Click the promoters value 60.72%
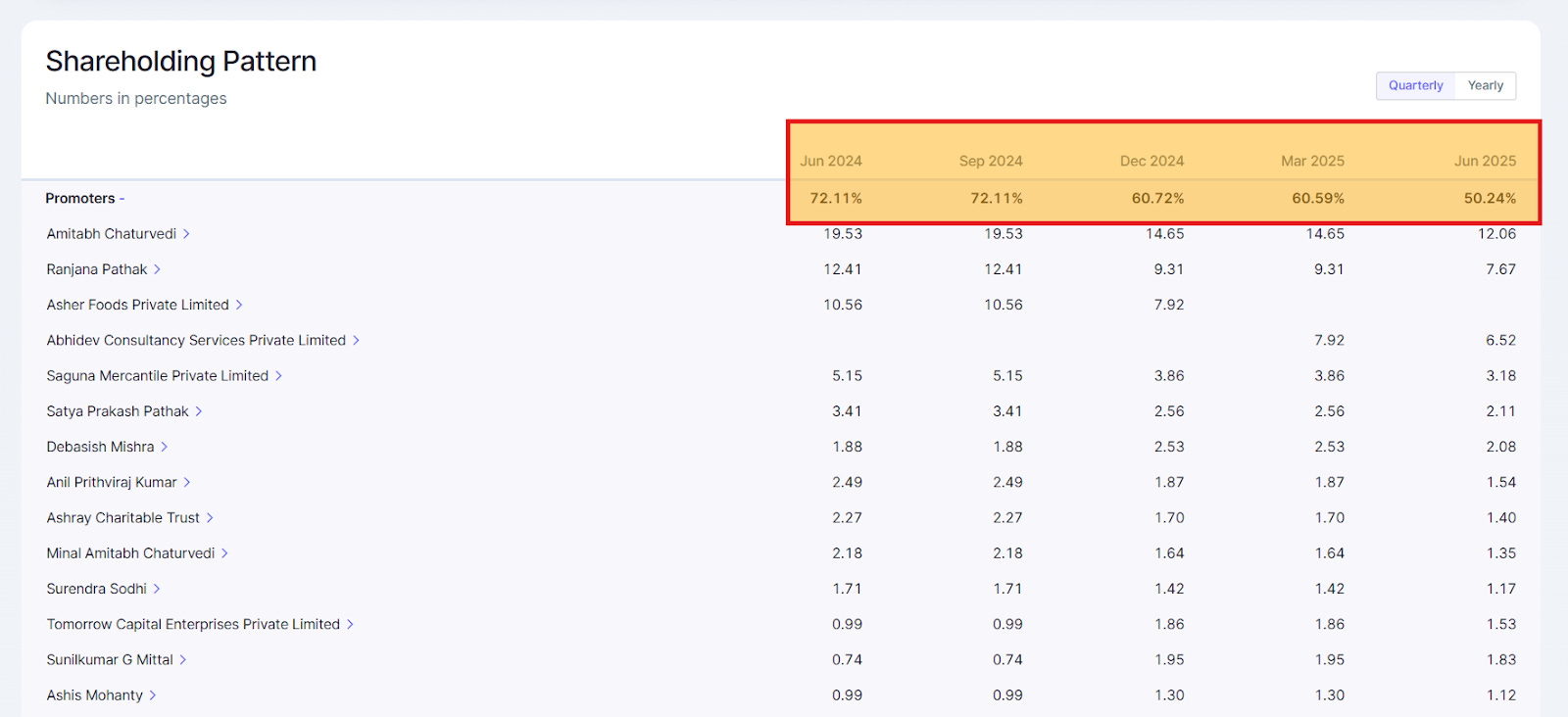 [1158, 198]
